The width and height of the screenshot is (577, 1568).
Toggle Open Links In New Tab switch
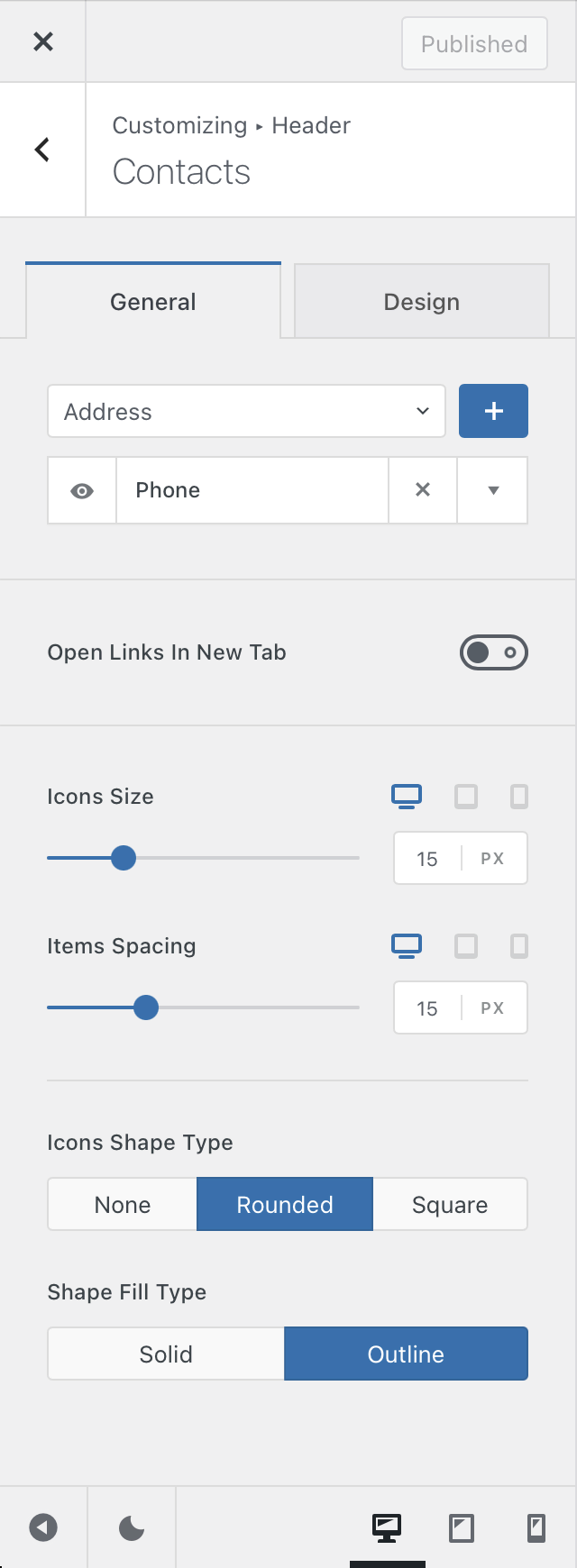click(494, 652)
